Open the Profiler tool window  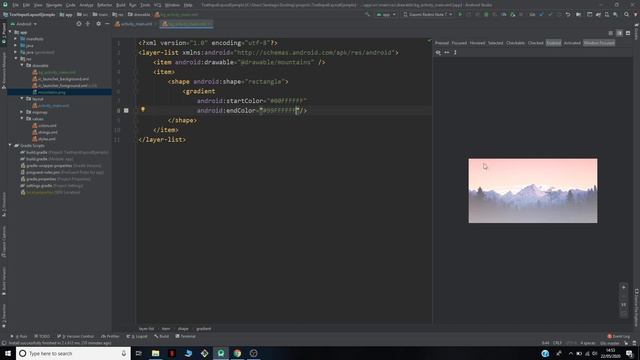(x=110, y=336)
